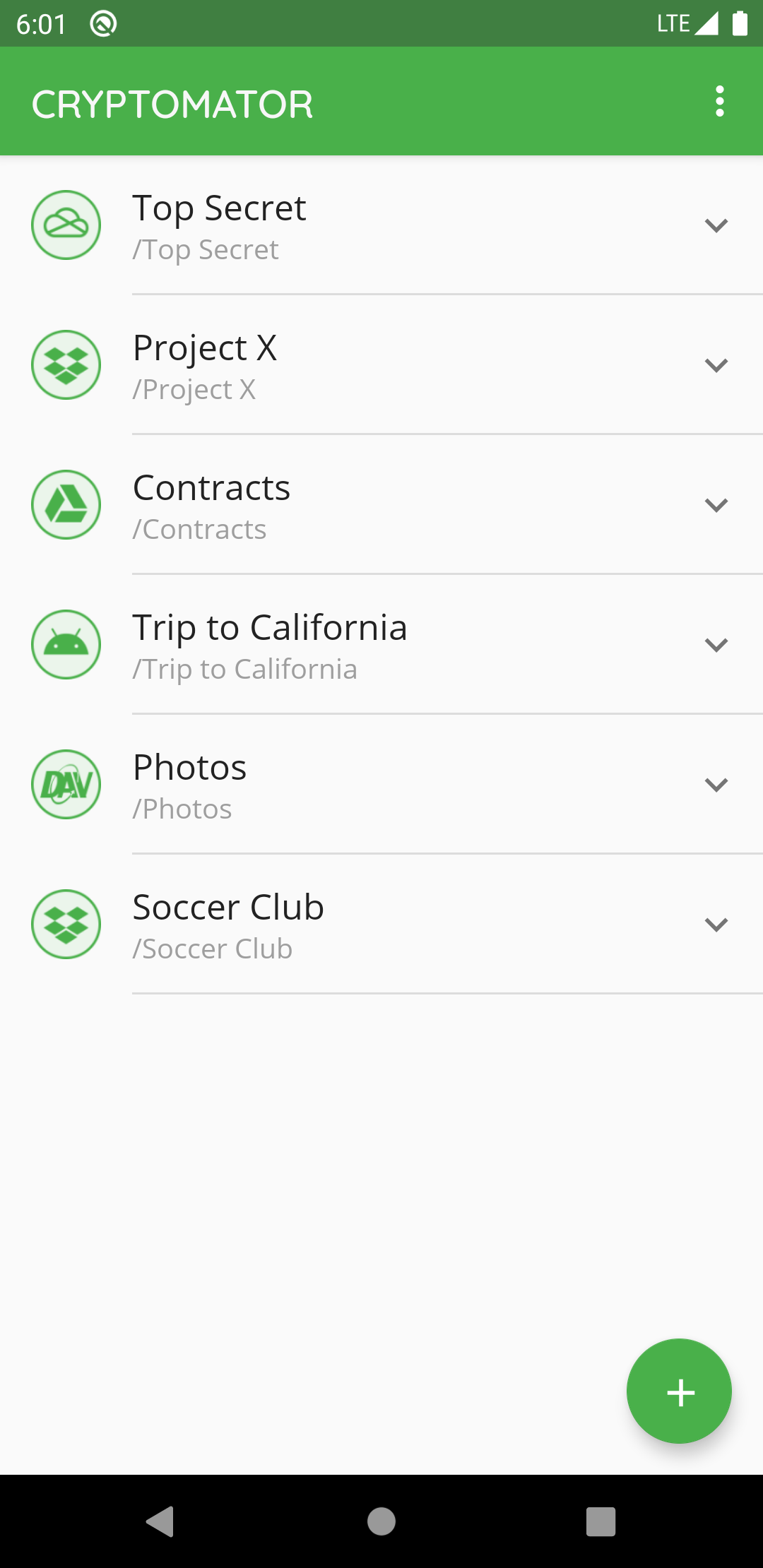Add a new vault with plus button
This screenshot has height=1568, width=763.
click(679, 1391)
